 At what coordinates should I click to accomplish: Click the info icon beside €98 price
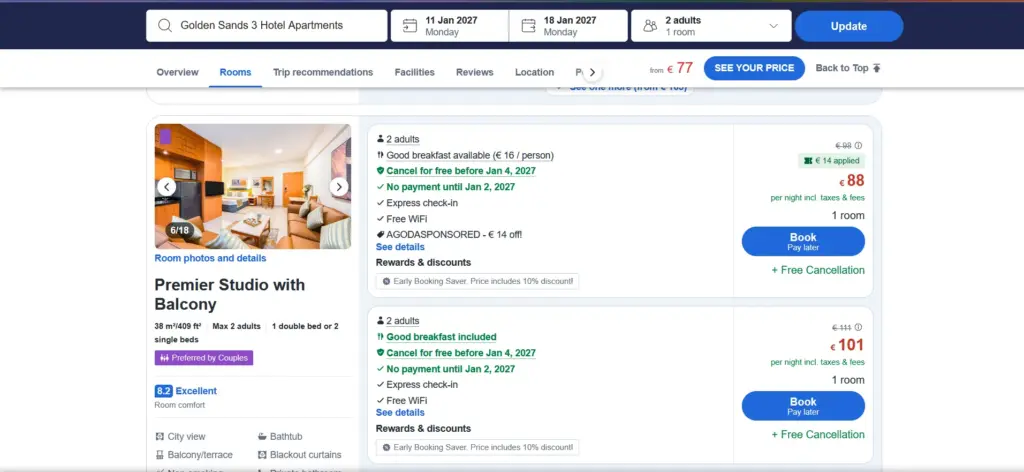pyautogui.click(x=859, y=146)
